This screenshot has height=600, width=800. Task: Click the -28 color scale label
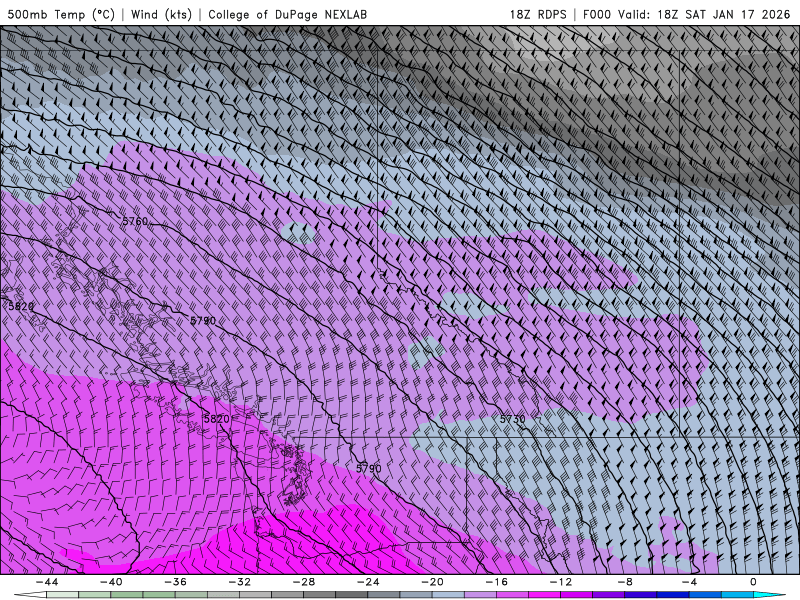tap(304, 582)
